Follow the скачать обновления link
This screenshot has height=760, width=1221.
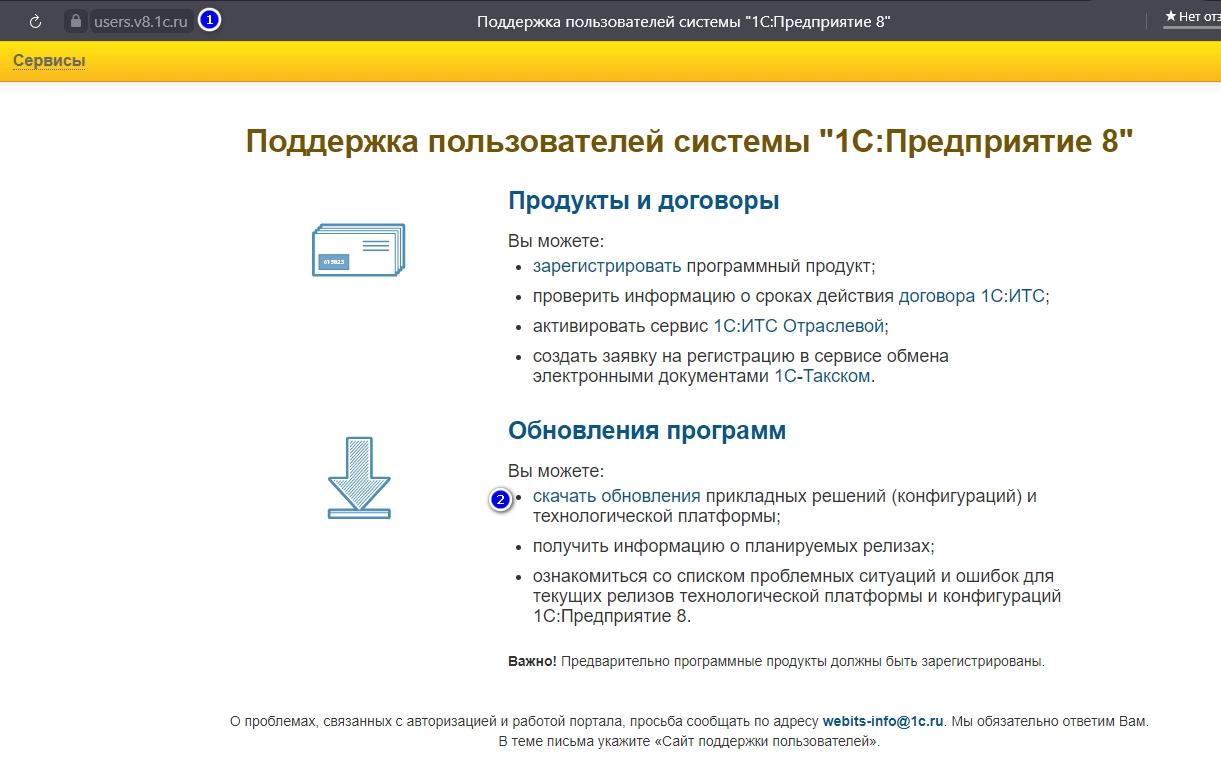[x=617, y=496]
